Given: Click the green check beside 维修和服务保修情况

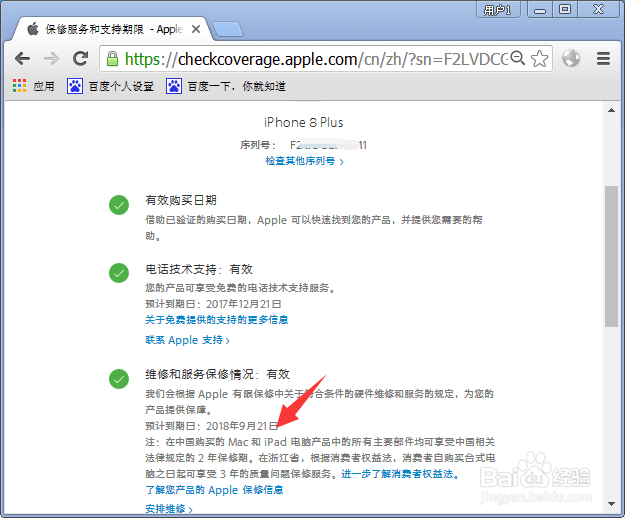Looking at the screenshot, I should click(x=119, y=379).
